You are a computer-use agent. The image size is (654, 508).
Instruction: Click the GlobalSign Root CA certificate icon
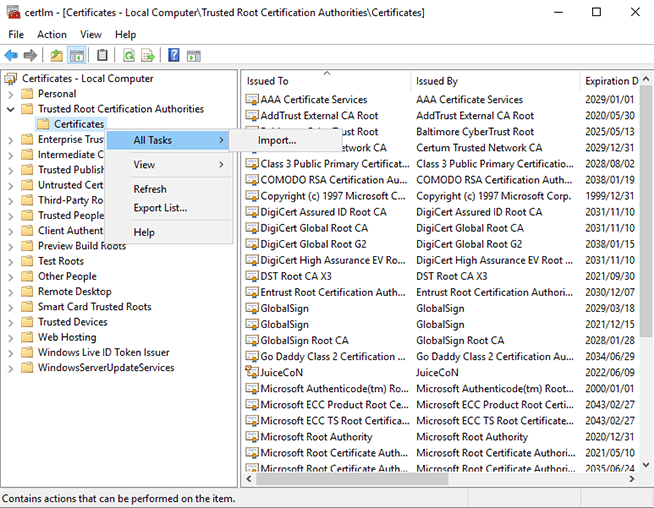coord(252,340)
